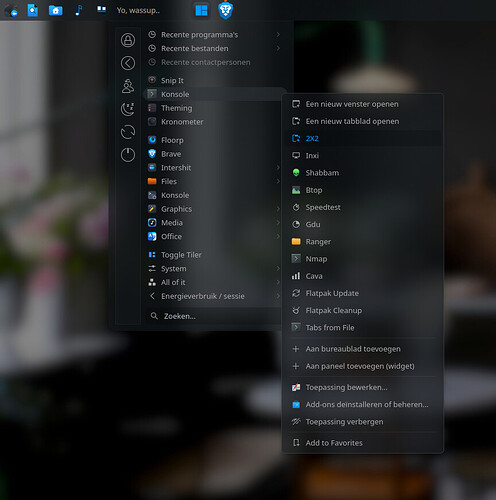Click the Zoeken... search field
The width and height of the screenshot is (496, 500).
click(x=213, y=316)
